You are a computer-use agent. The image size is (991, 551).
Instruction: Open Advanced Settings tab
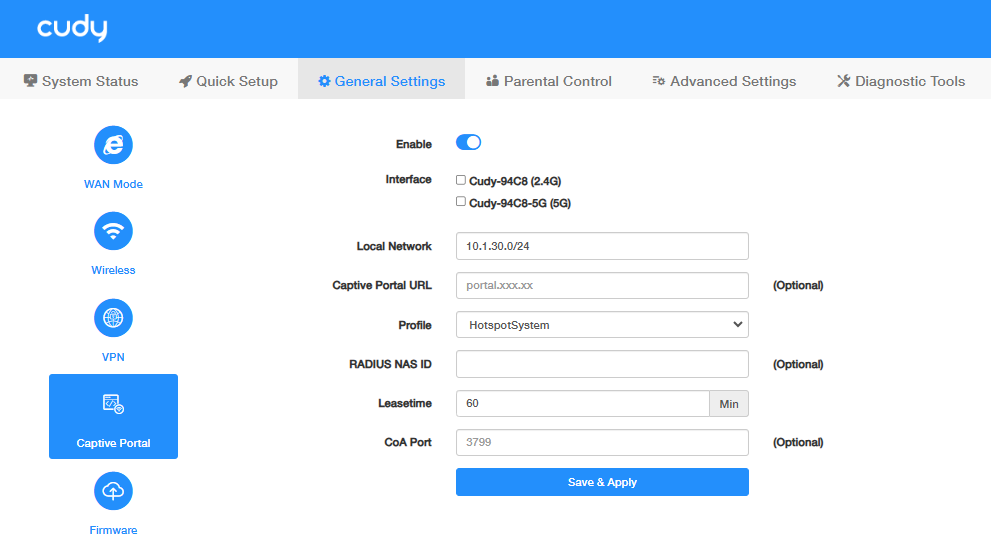pos(724,81)
